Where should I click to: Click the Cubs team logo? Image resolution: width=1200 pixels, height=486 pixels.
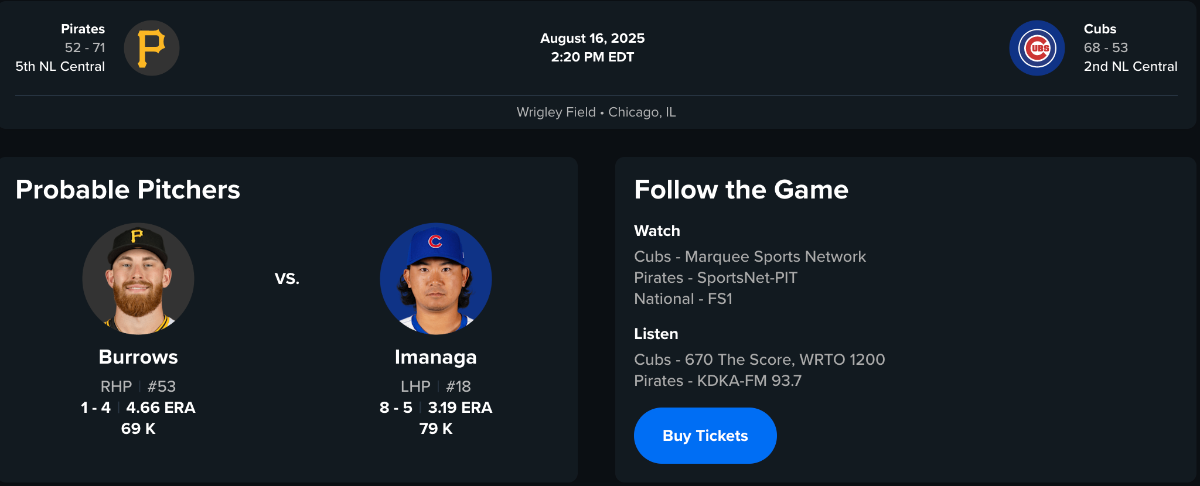pyautogui.click(x=1037, y=48)
